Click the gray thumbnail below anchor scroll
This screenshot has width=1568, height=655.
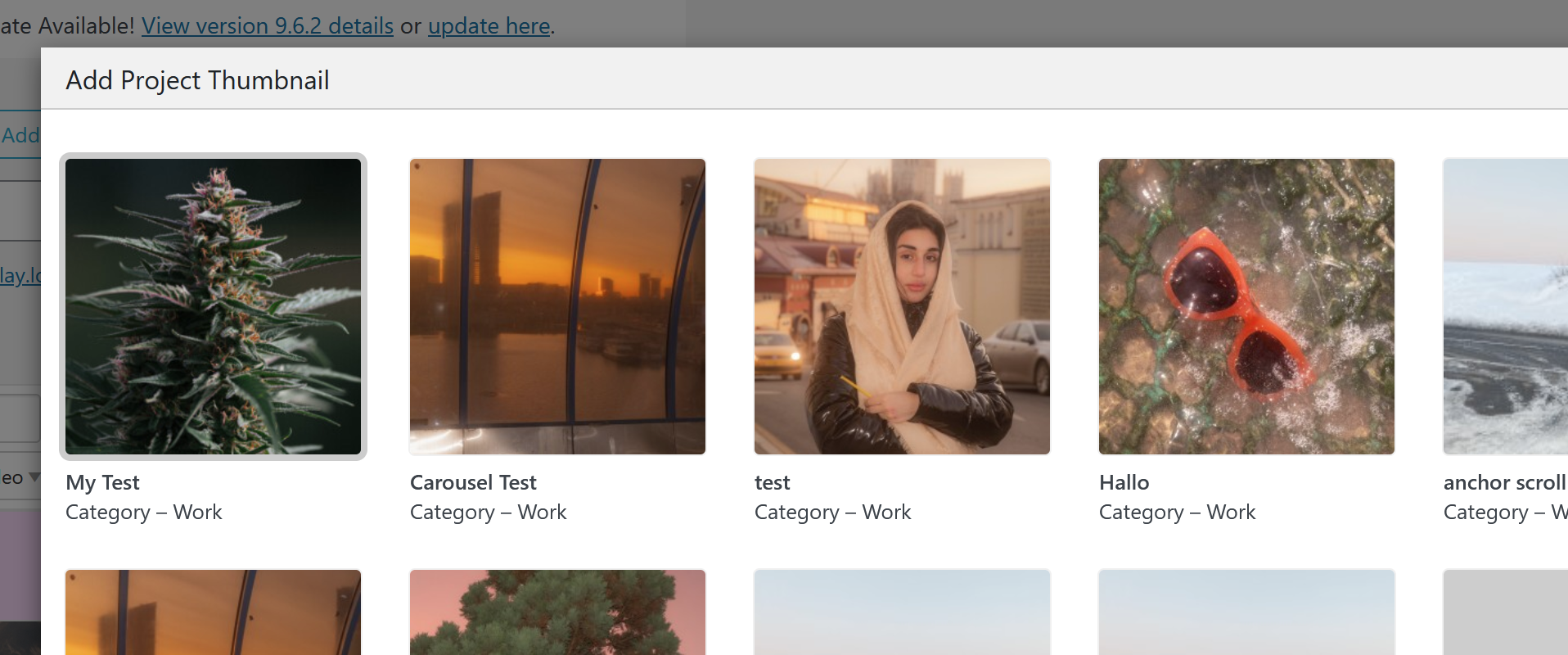click(x=1506, y=612)
